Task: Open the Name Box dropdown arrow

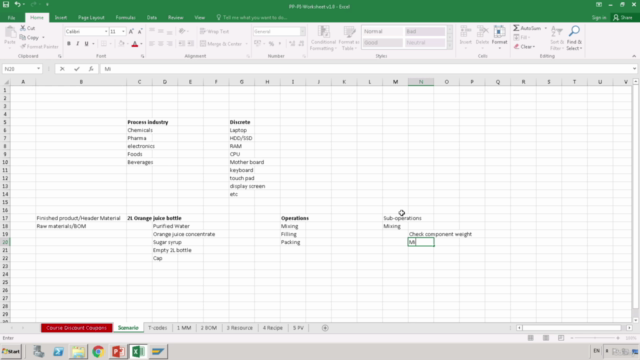Action: [38, 69]
